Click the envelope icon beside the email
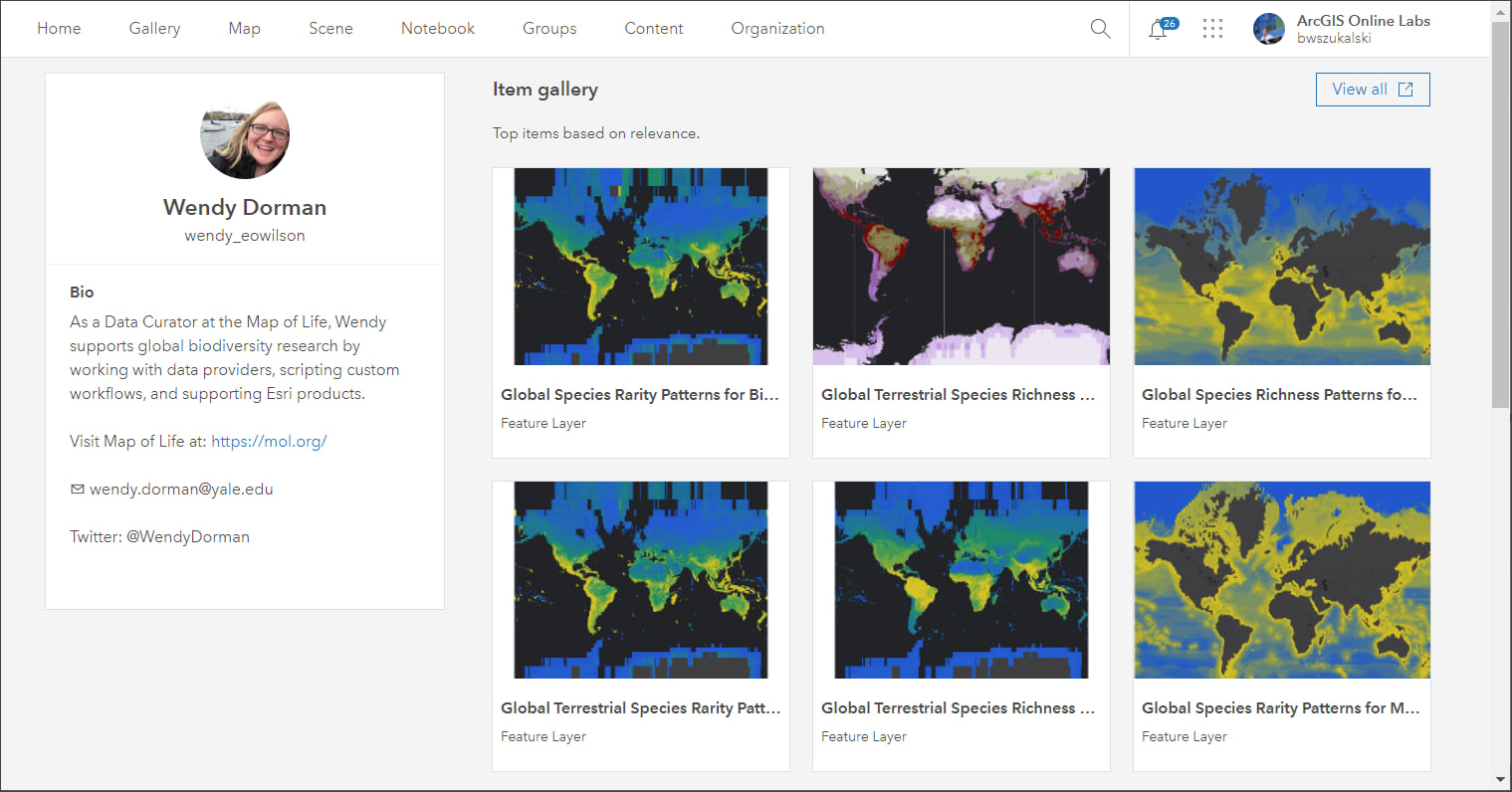Image resolution: width=1512 pixels, height=792 pixels. (77, 490)
